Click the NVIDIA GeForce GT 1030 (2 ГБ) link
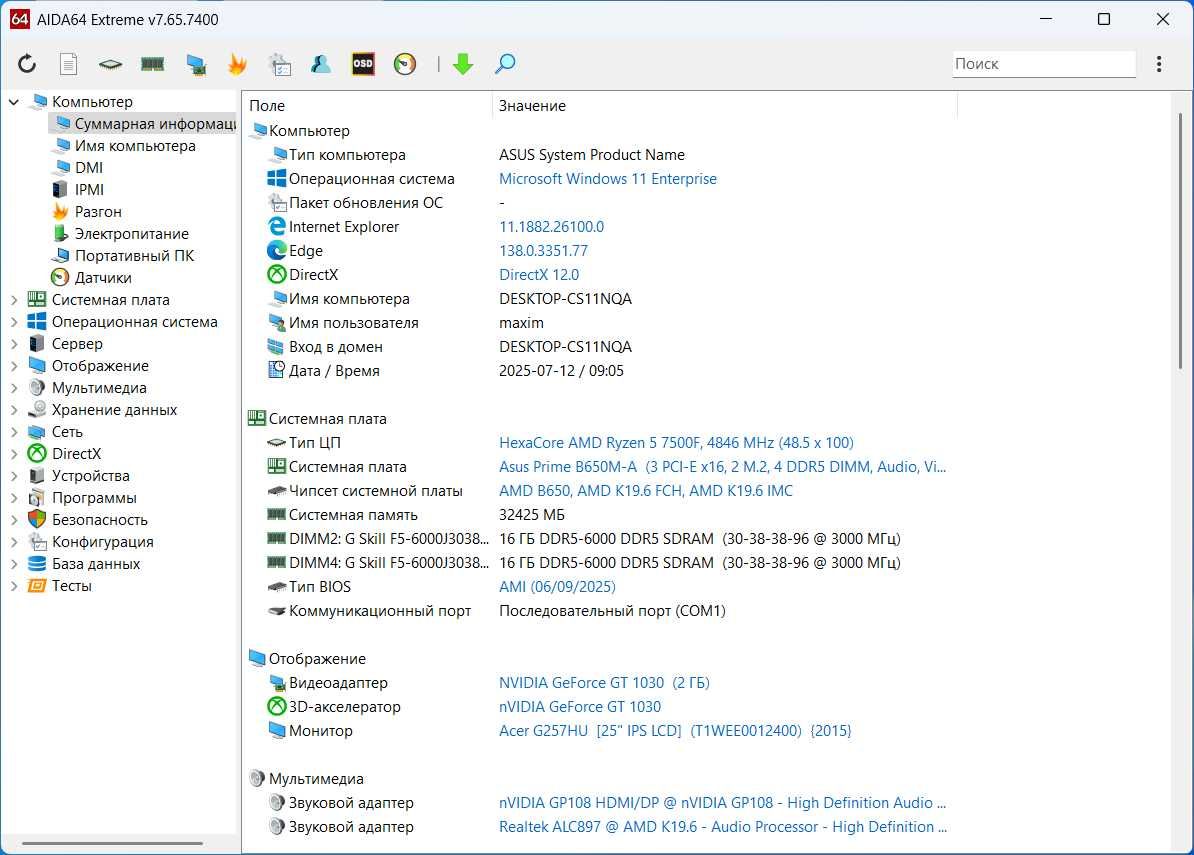The image size is (1194, 855). (604, 683)
